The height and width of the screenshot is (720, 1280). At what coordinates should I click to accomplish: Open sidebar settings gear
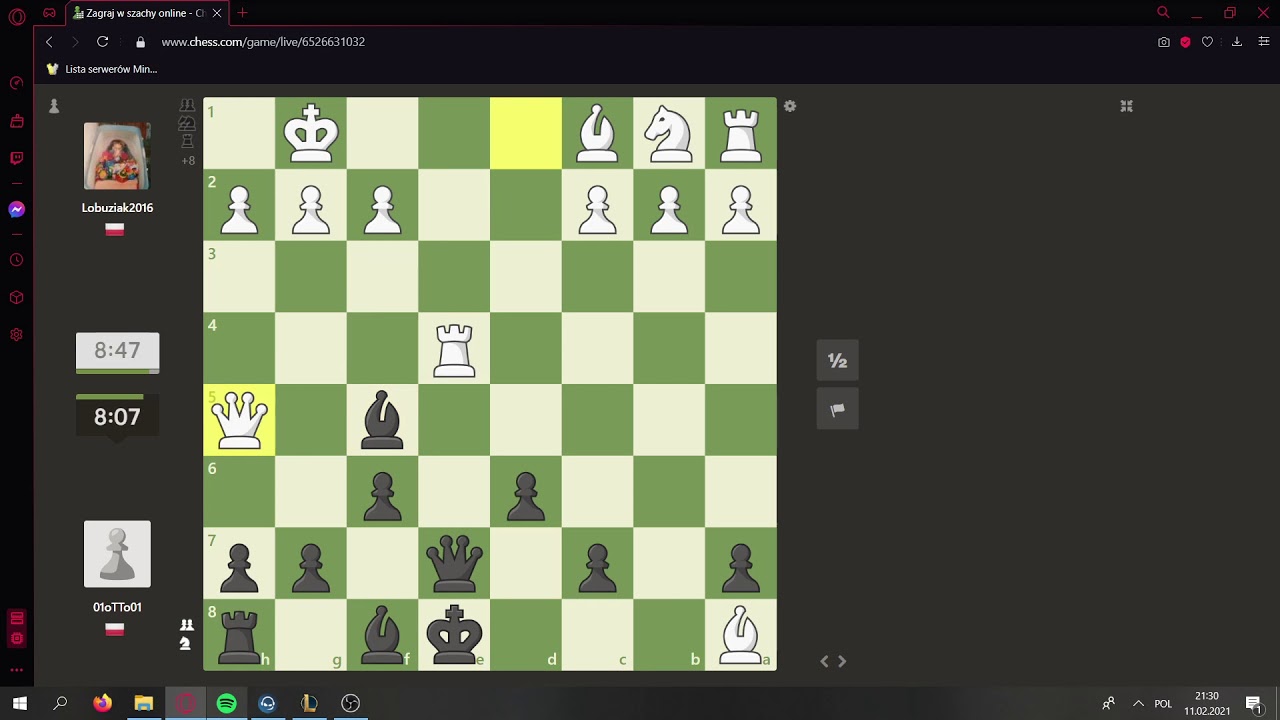(x=16, y=335)
